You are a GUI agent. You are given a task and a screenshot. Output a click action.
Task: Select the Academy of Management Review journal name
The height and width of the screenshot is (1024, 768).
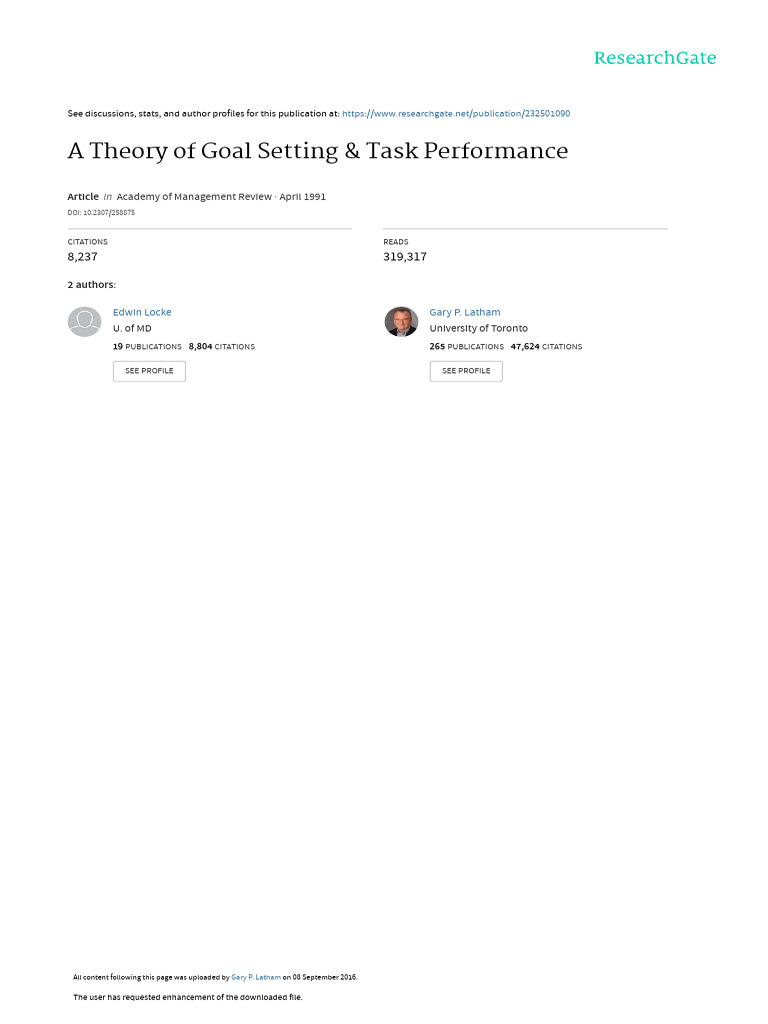194,197
